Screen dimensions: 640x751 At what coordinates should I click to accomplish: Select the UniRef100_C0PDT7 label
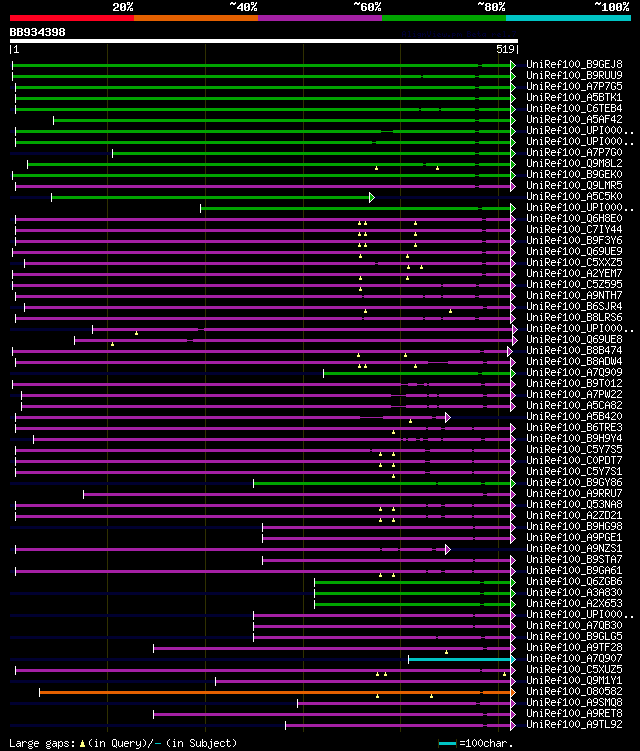(574, 461)
